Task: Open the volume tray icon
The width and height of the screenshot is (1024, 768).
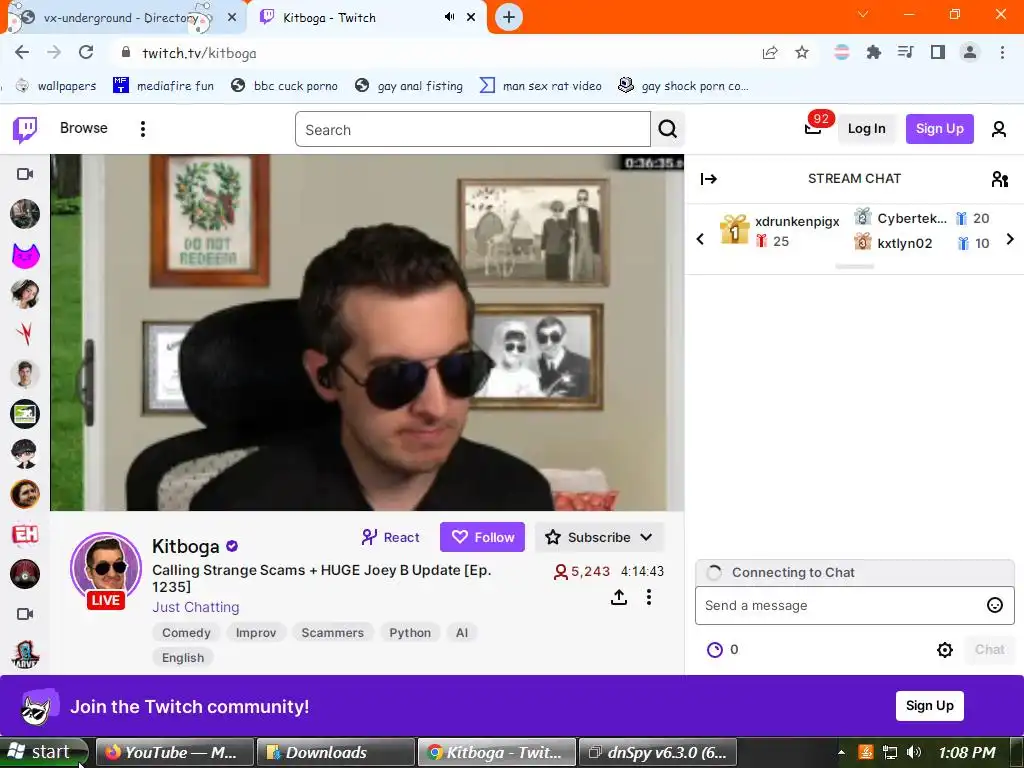Action: pos(914,752)
